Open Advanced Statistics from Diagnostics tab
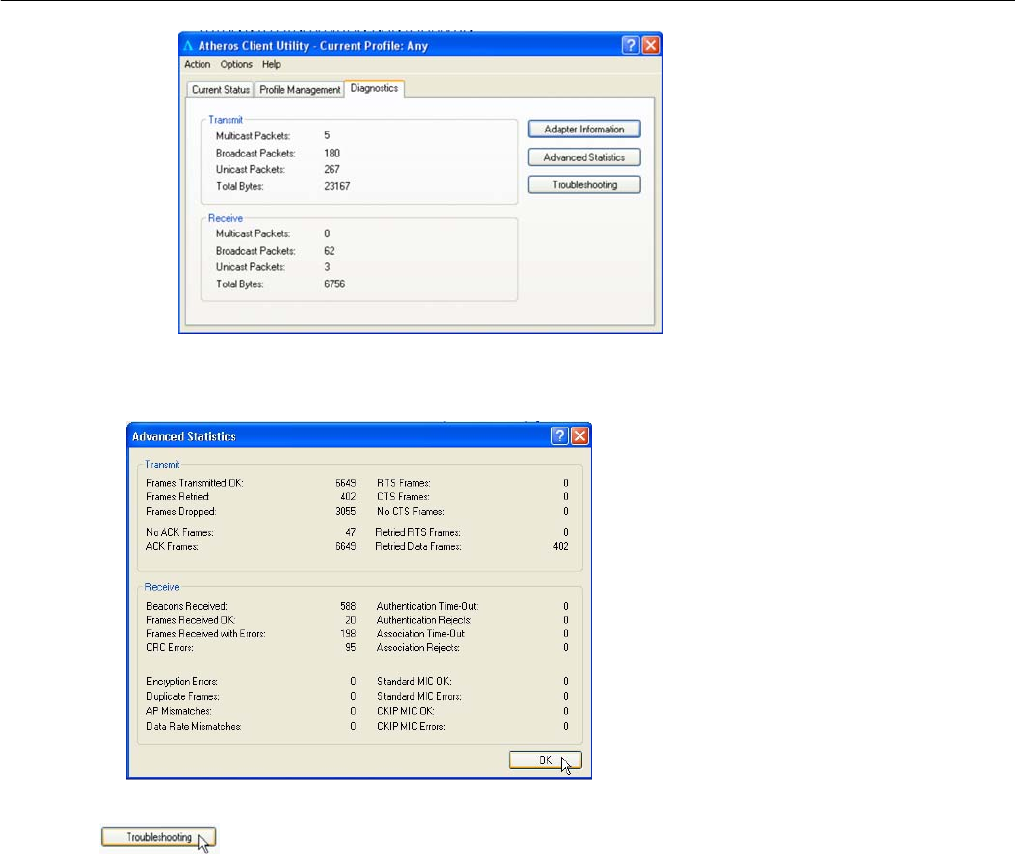 [x=584, y=157]
